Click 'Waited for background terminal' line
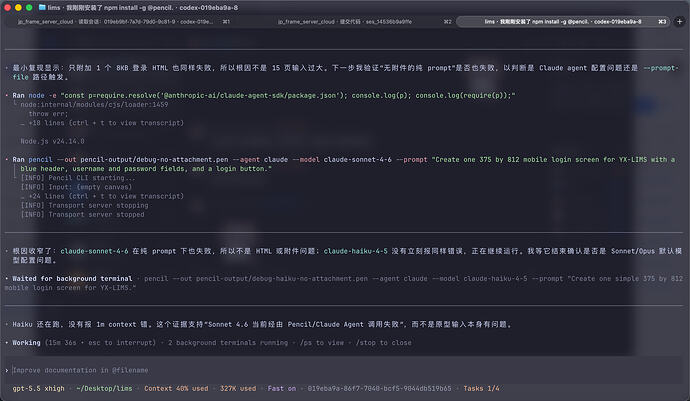This screenshot has height=401, width=690. 72,279
